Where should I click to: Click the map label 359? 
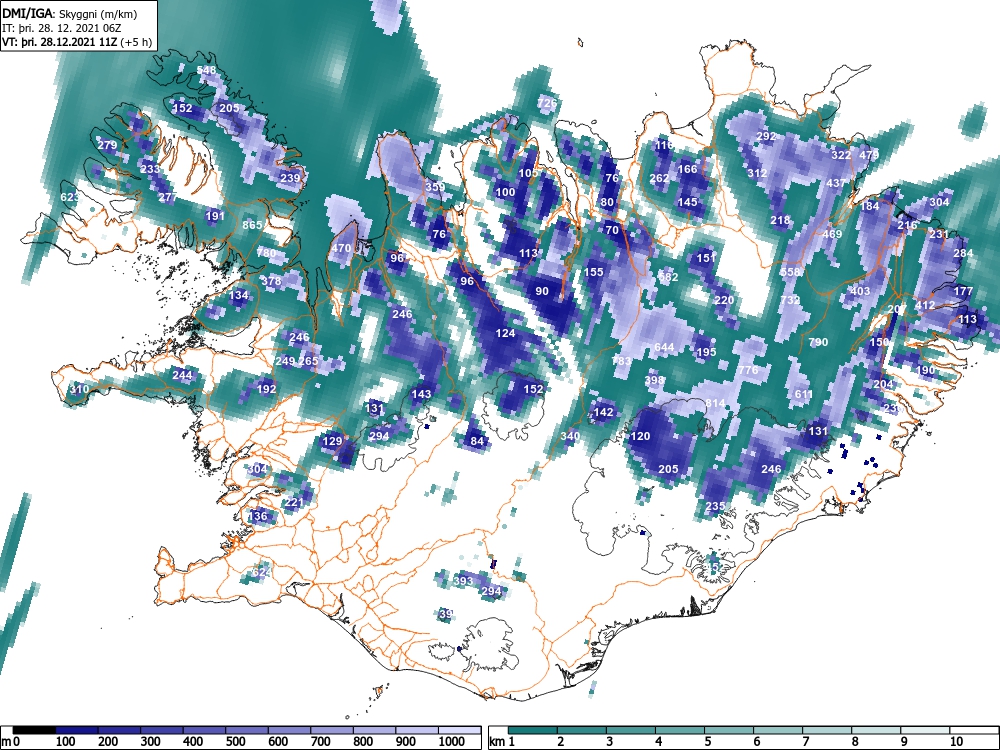pyautogui.click(x=435, y=187)
